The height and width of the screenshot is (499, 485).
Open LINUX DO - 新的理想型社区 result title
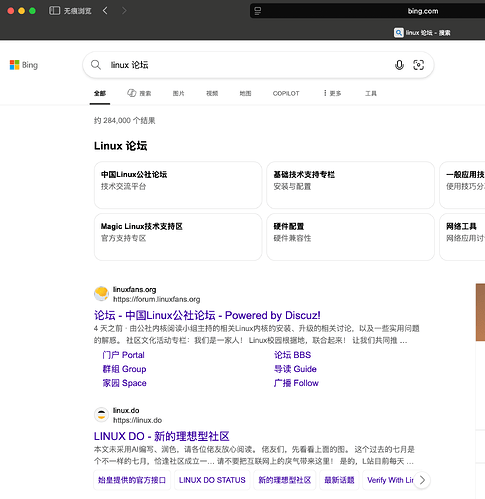(162, 436)
